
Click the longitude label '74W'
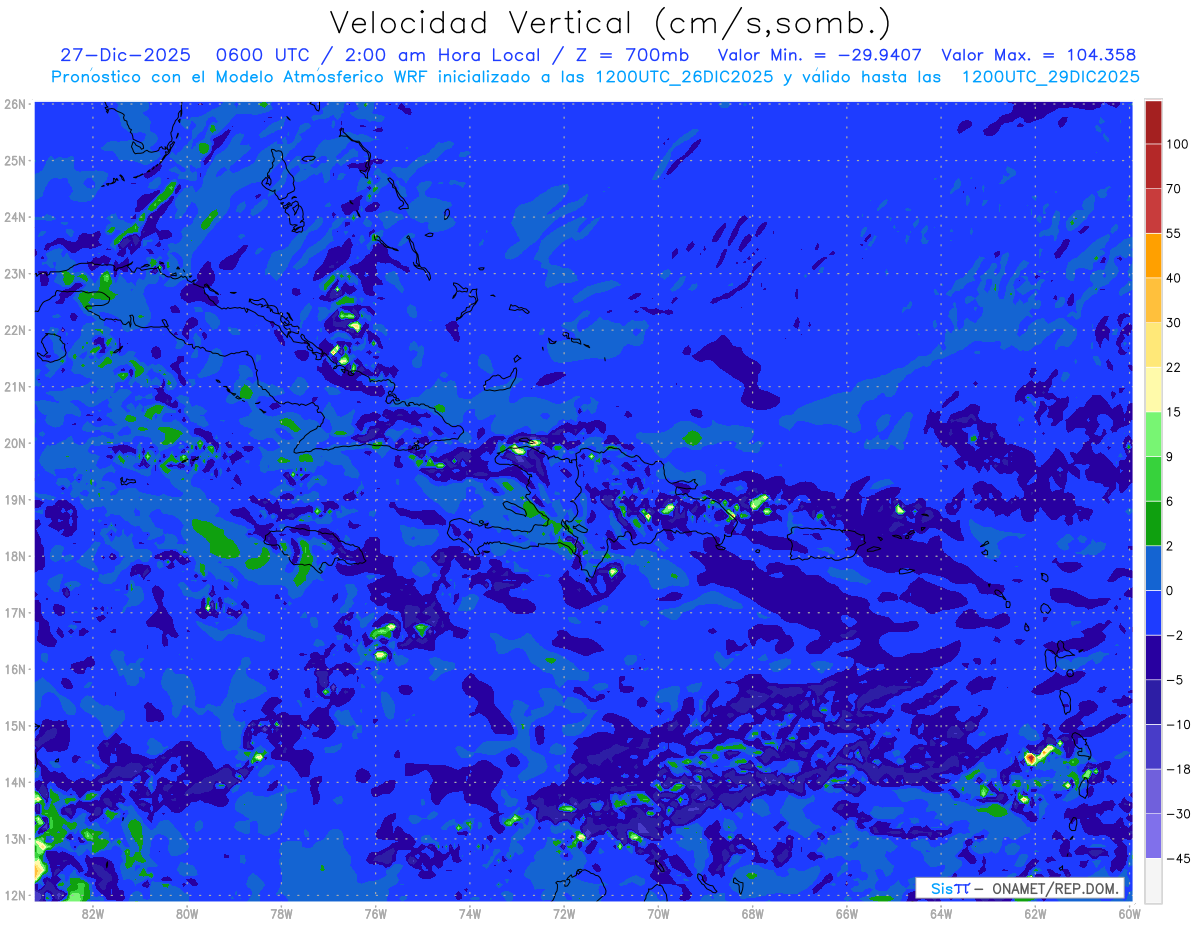point(470,913)
